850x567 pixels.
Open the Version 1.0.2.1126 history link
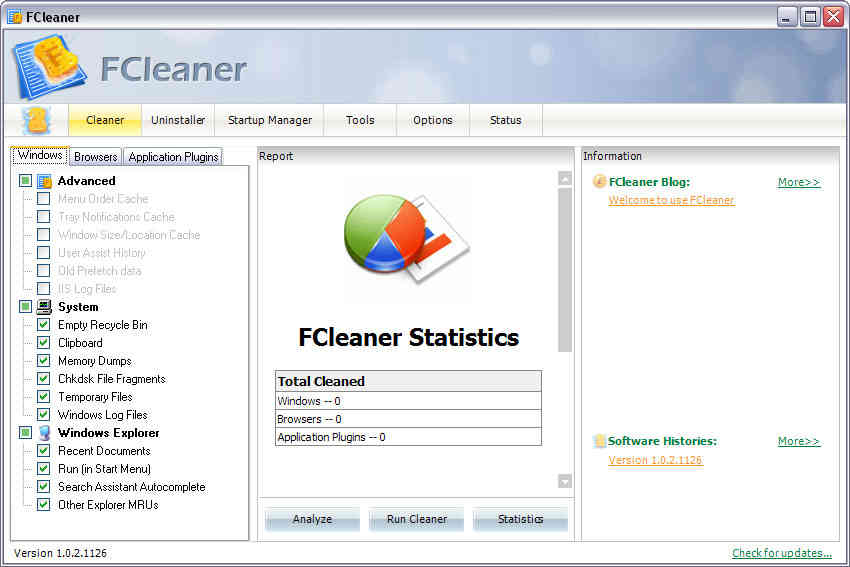click(655, 460)
